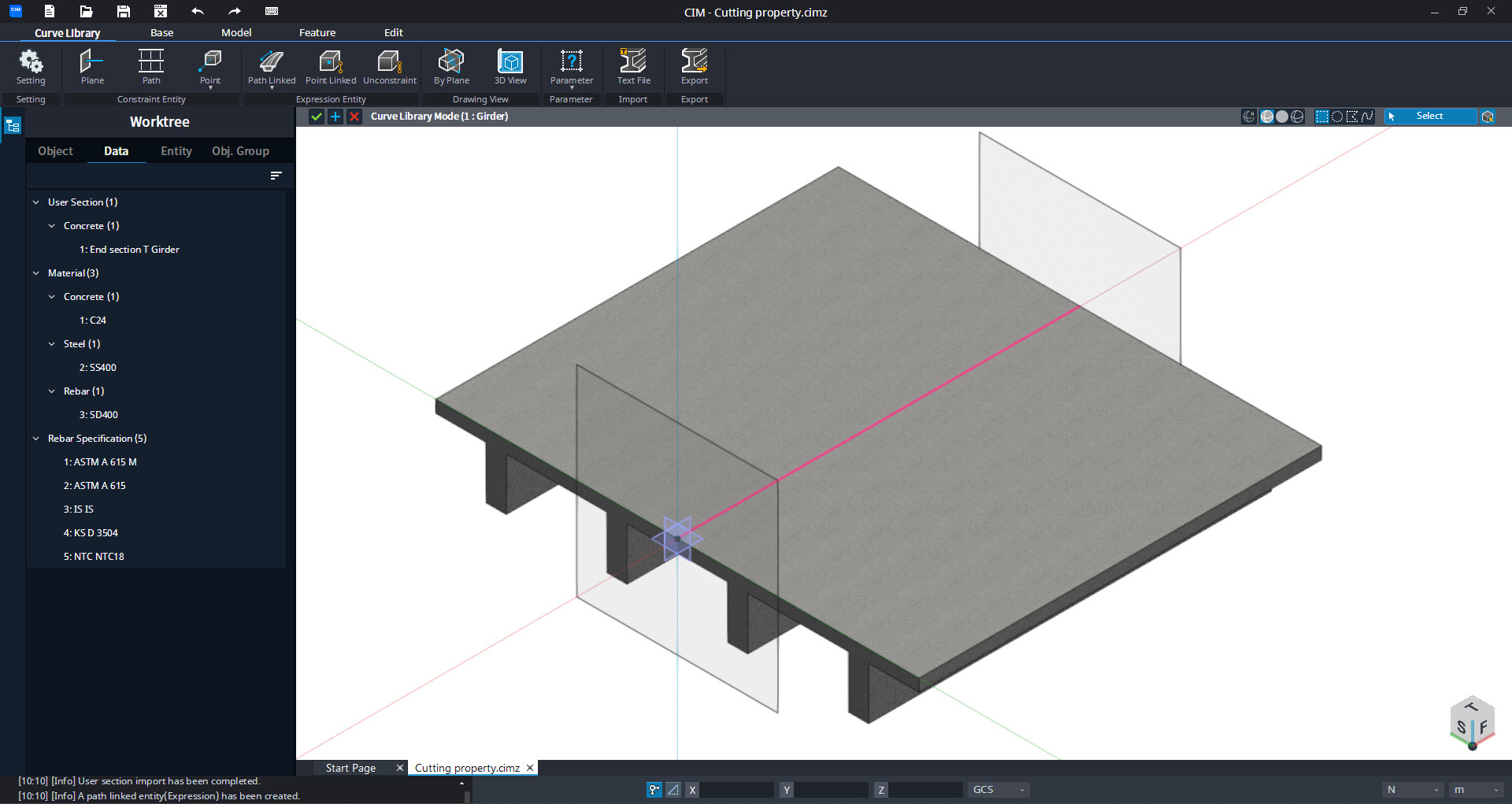Enable shaded with edges render mode

point(1267,117)
